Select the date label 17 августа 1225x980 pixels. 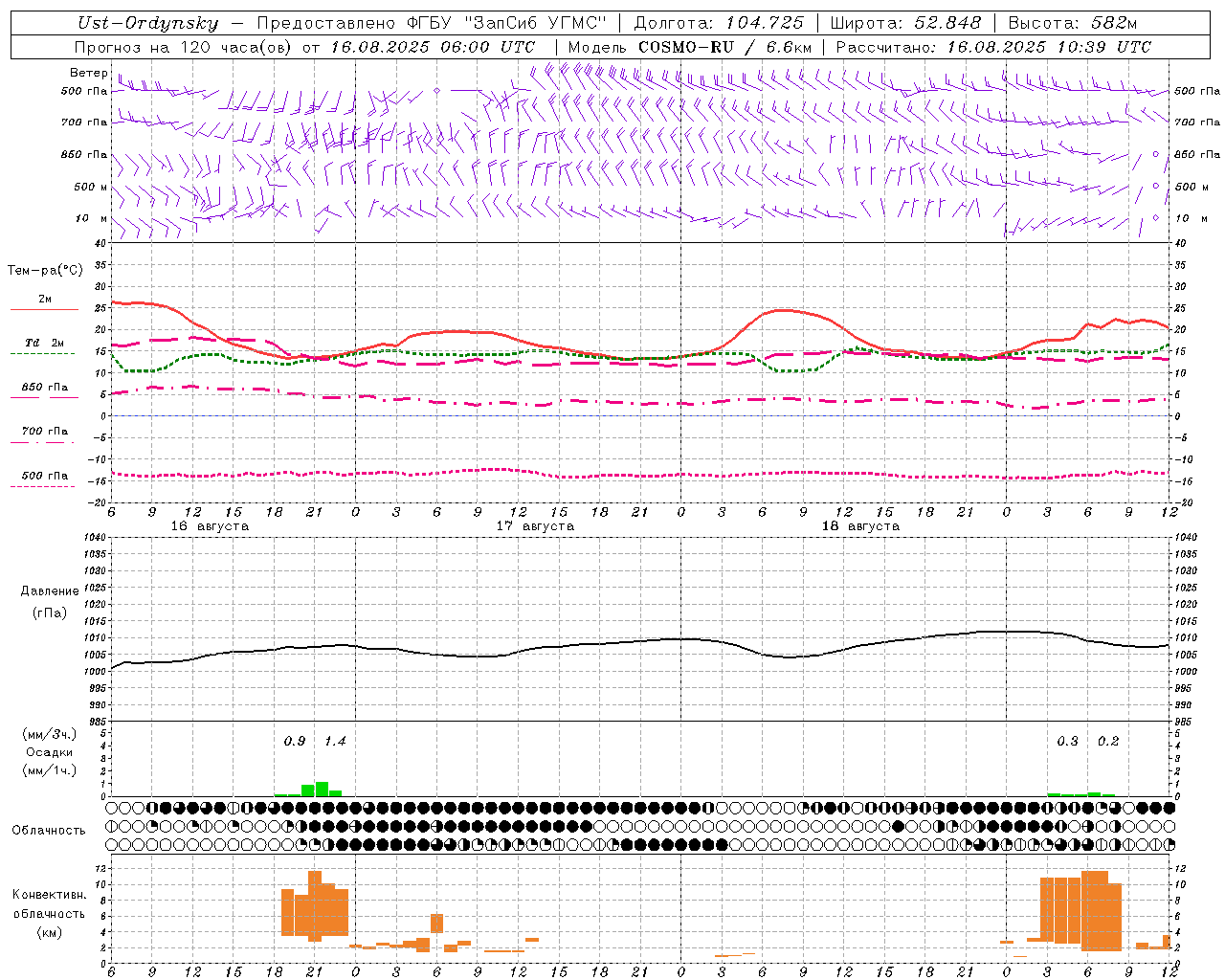tap(535, 526)
